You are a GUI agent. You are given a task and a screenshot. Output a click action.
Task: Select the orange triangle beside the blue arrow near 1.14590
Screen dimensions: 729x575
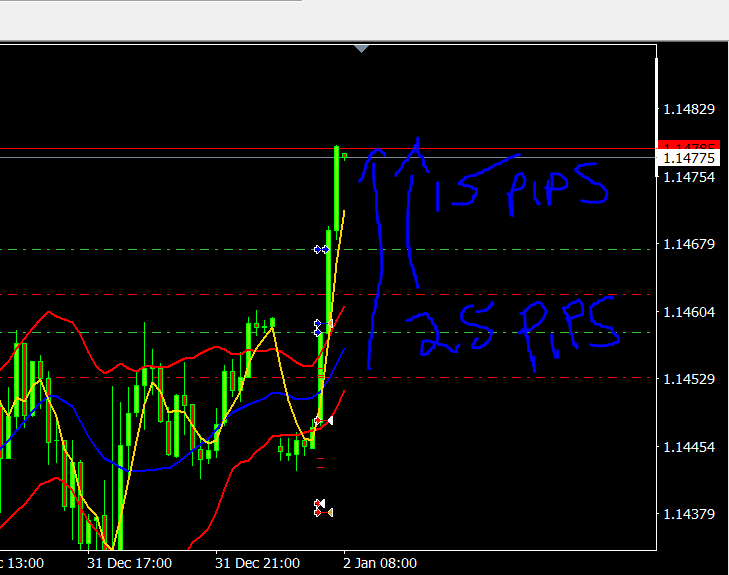(x=330, y=324)
